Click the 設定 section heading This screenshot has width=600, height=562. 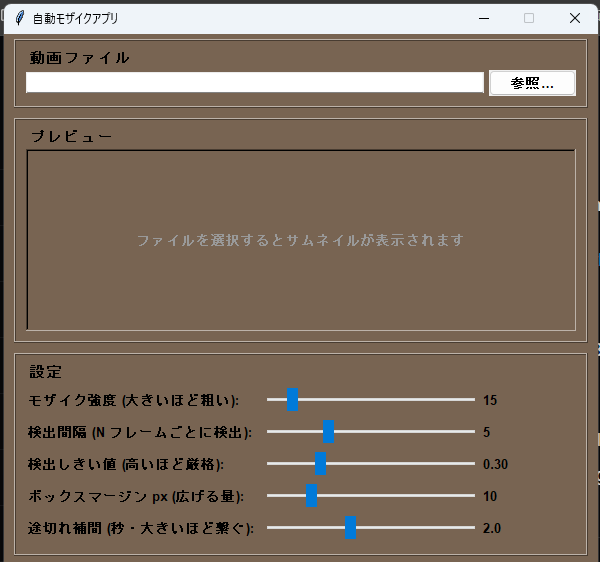[46, 371]
